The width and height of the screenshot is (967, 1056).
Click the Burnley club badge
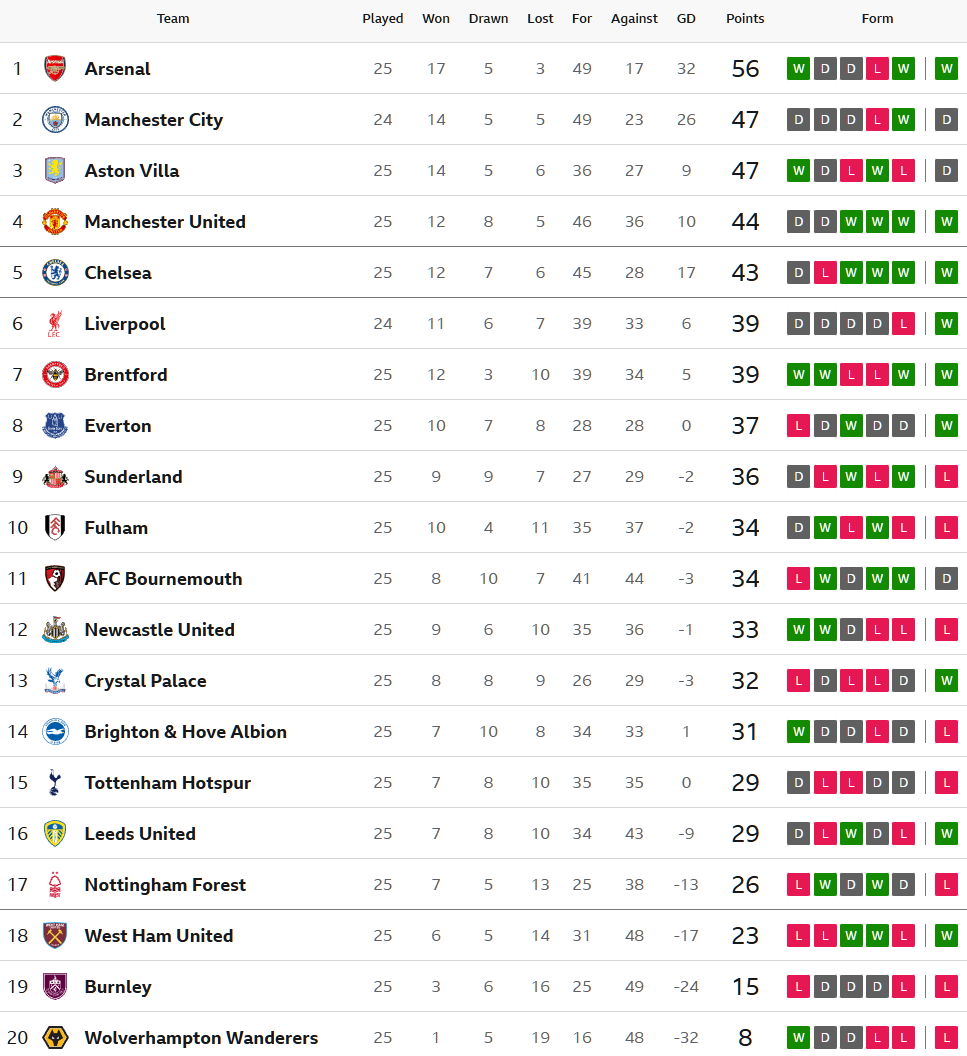(55, 987)
